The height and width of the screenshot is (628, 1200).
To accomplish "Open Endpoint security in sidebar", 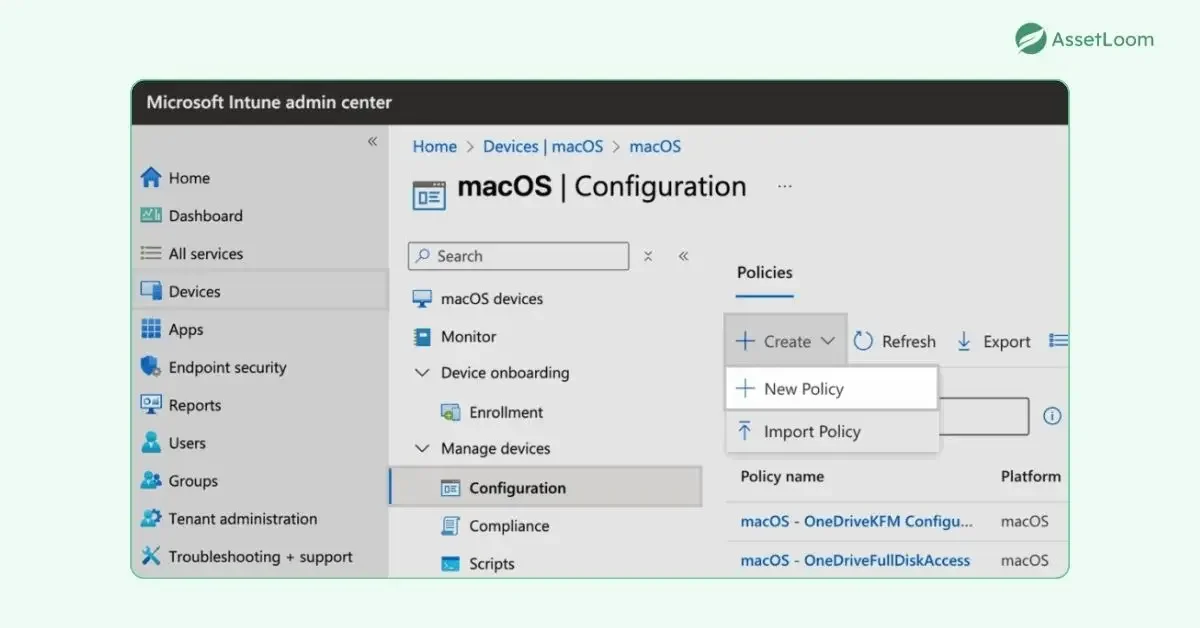I will (x=227, y=367).
